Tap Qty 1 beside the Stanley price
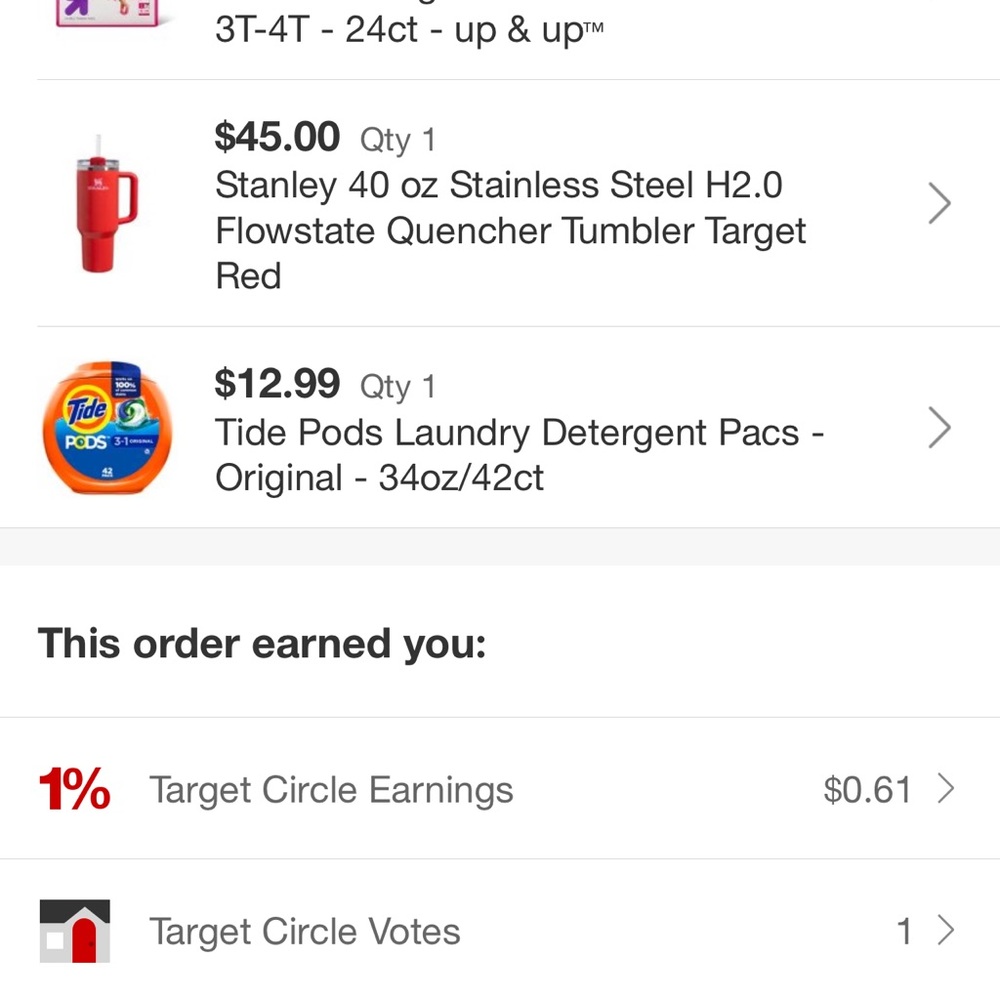The height and width of the screenshot is (1000, 1000). (x=398, y=140)
